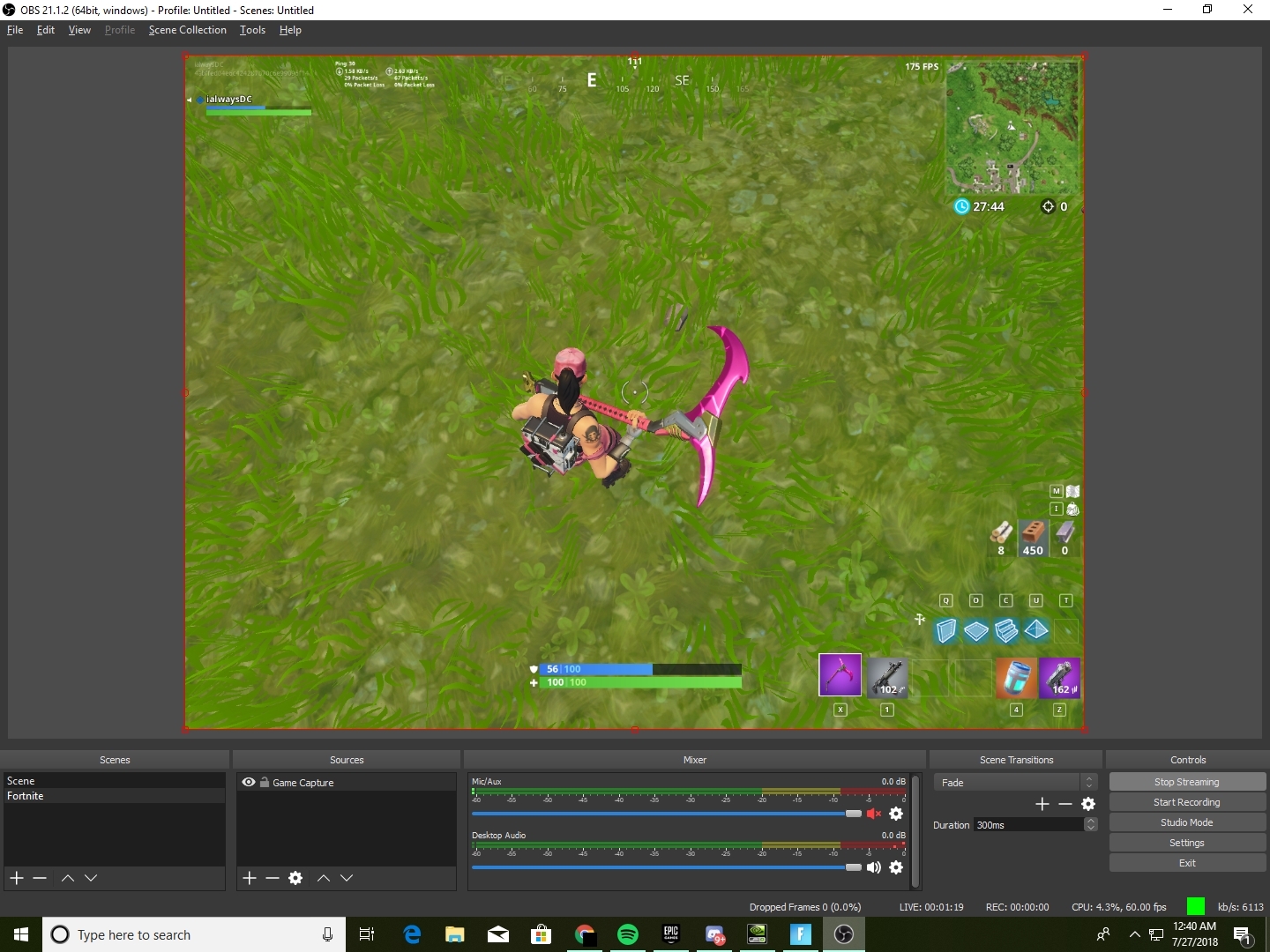1270x952 pixels.
Task: Move the selected scene down
Action: [91, 878]
